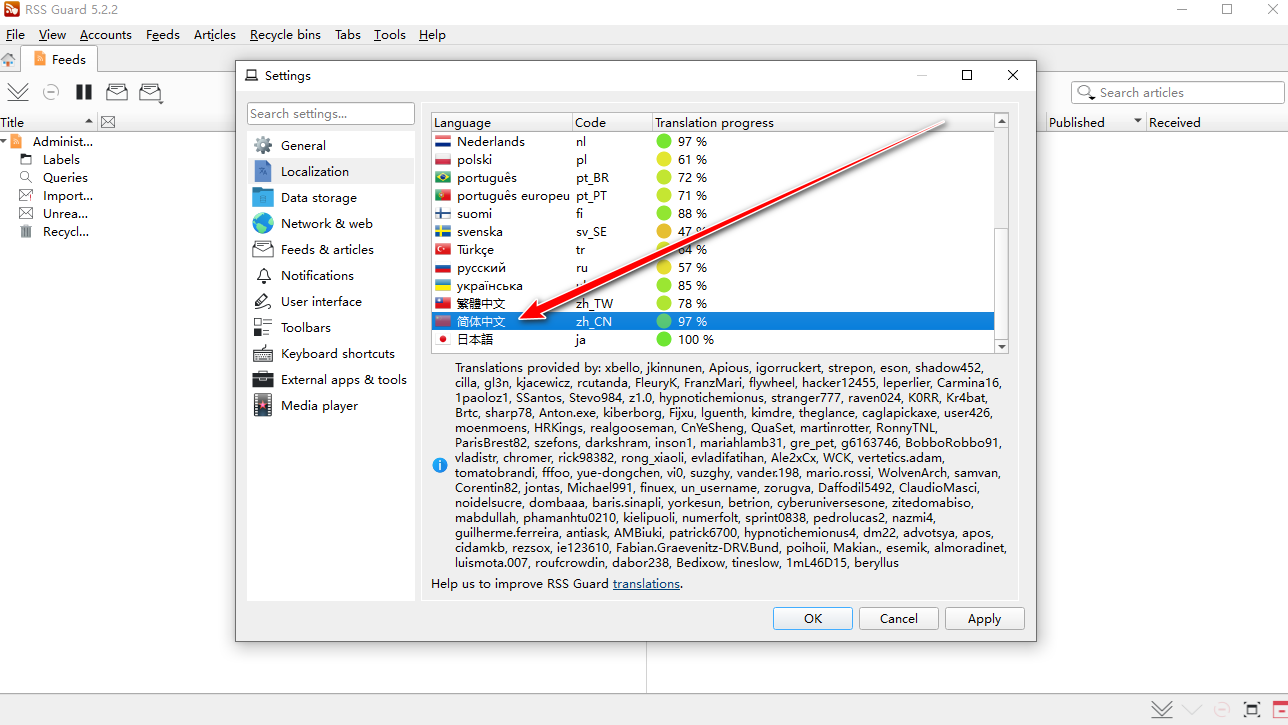Open the envelope icon with the dropdown arrow
This screenshot has height=725, width=1288.
click(x=150, y=92)
